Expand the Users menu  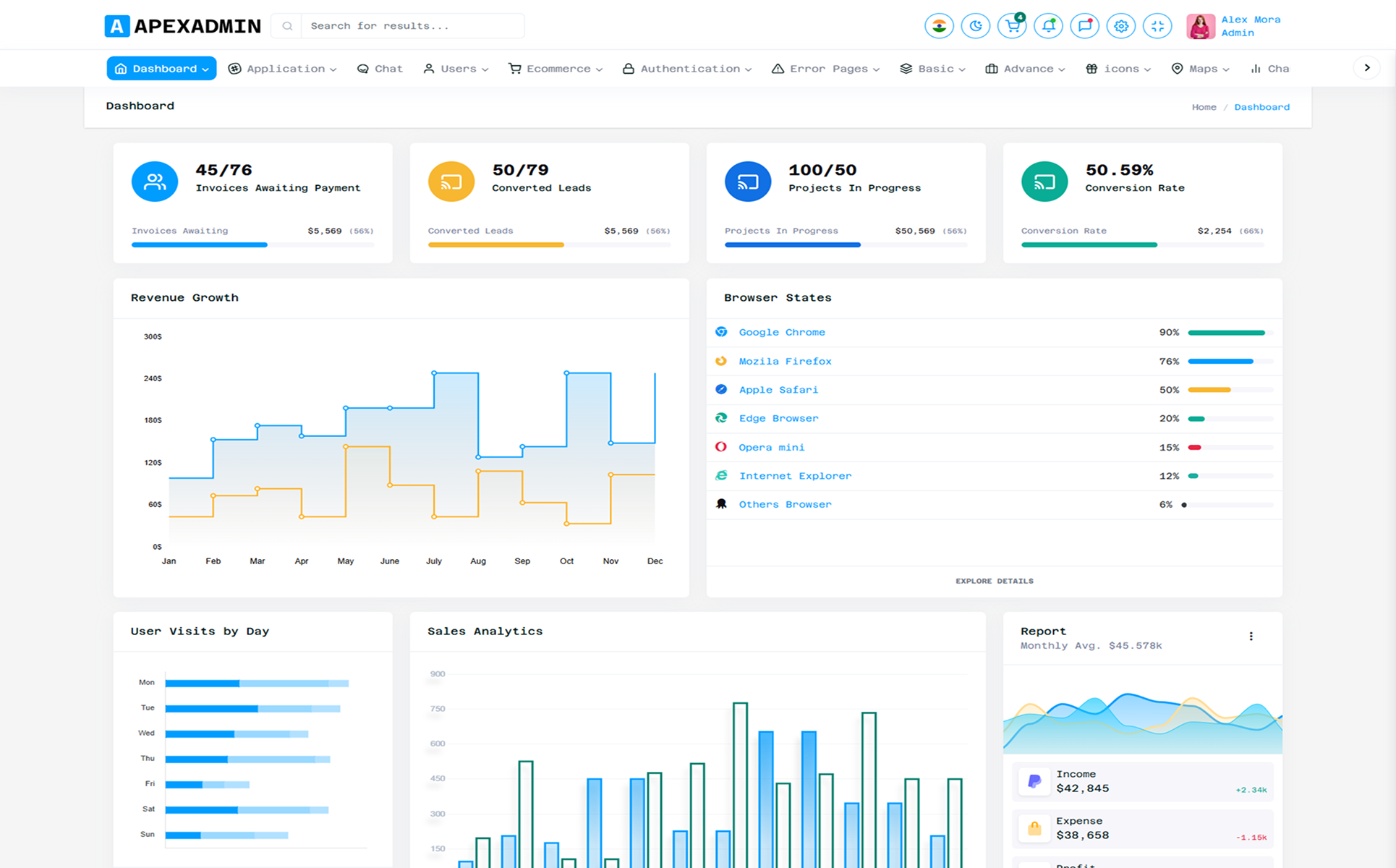coord(456,69)
